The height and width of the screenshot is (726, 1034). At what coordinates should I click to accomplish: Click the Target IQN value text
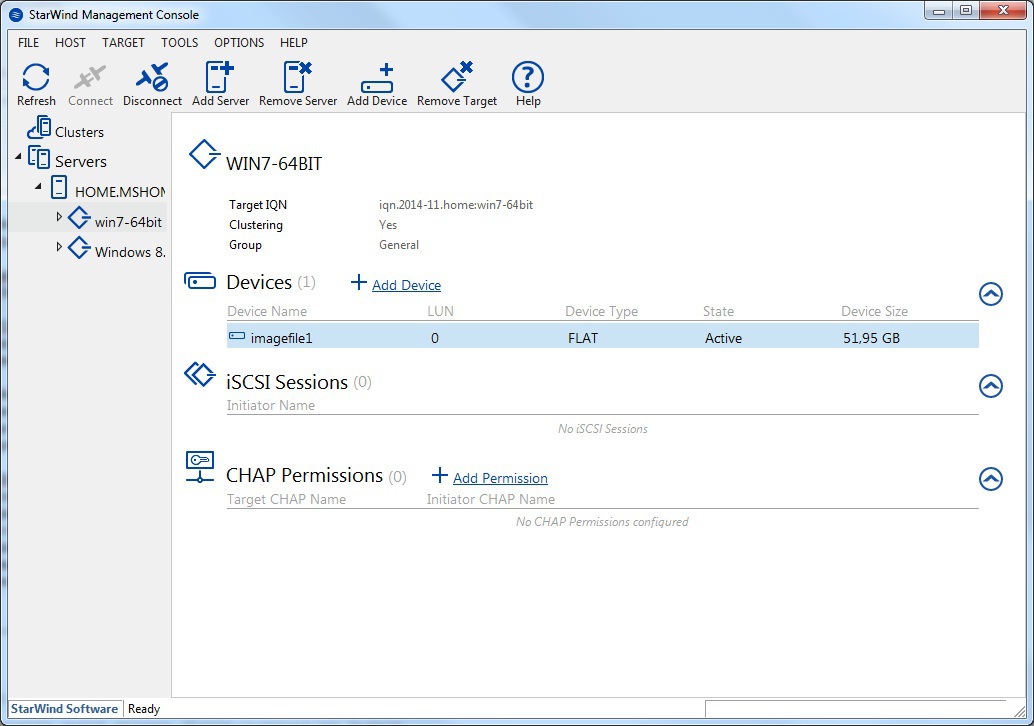click(456, 205)
